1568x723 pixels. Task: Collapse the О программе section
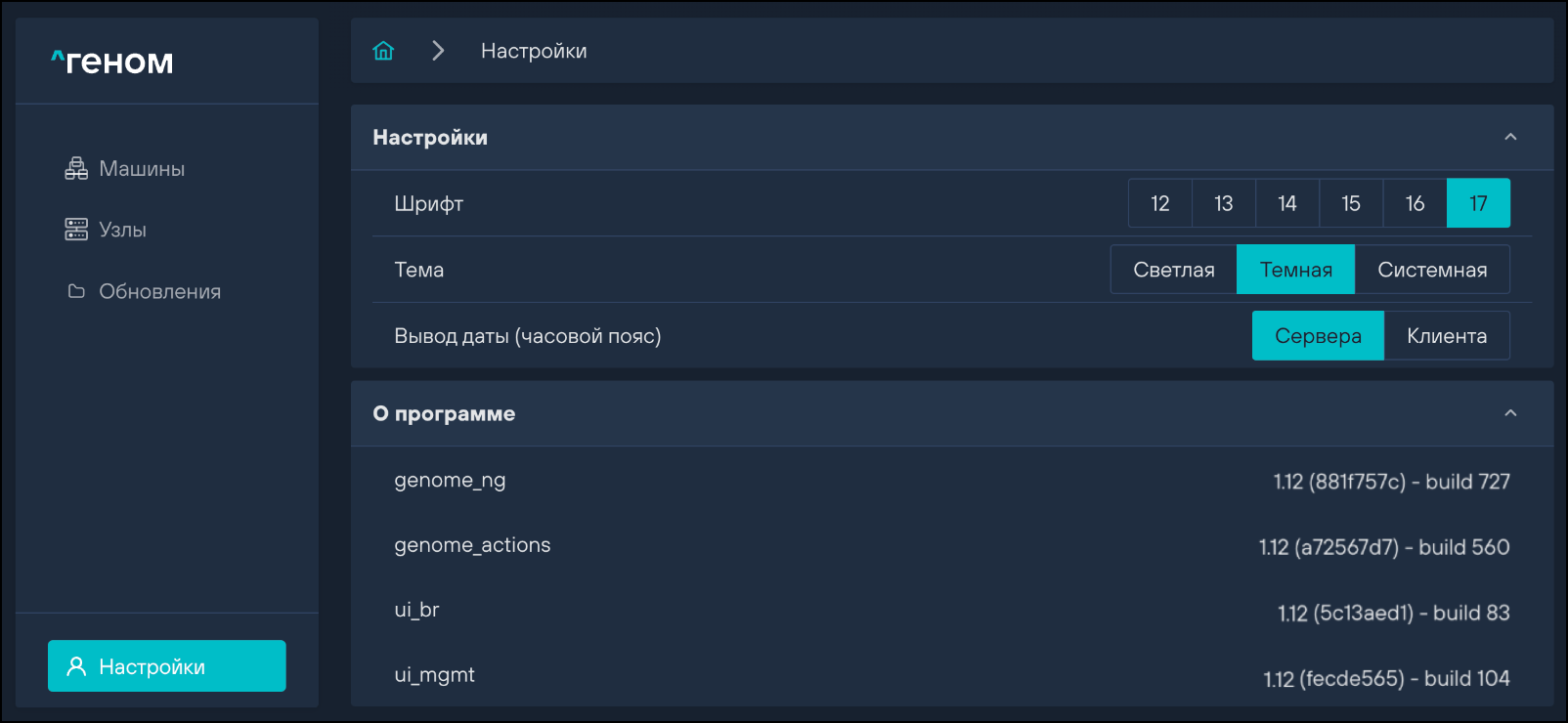point(1510,413)
